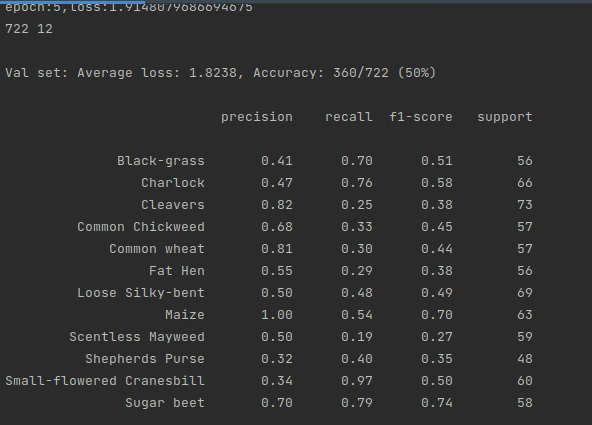
Task: Click the "Small-flowered Cranesbill" row label
Action: tap(105, 380)
